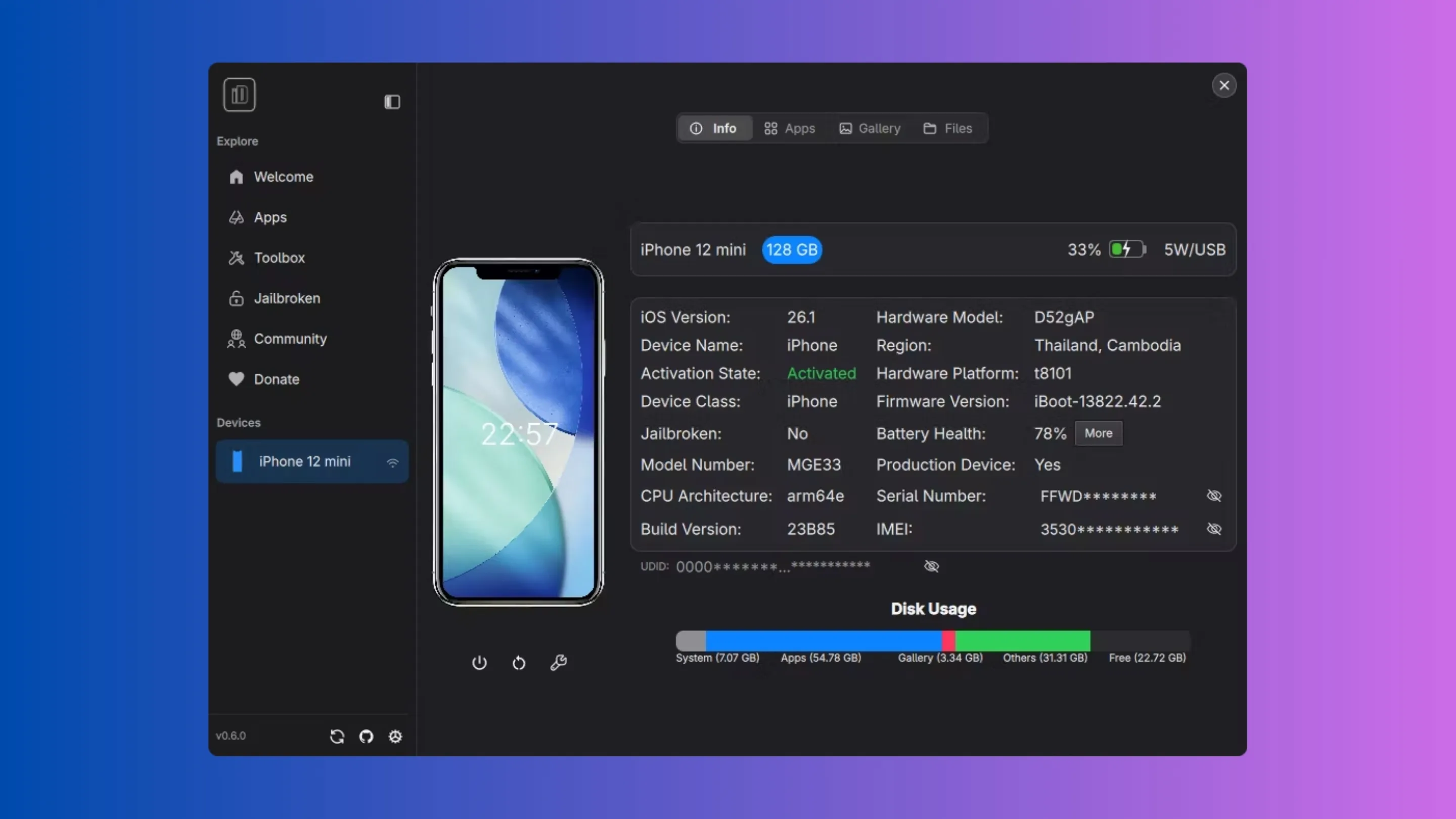Click the check for updates refresh icon
The width and height of the screenshot is (1456, 819).
337,737
